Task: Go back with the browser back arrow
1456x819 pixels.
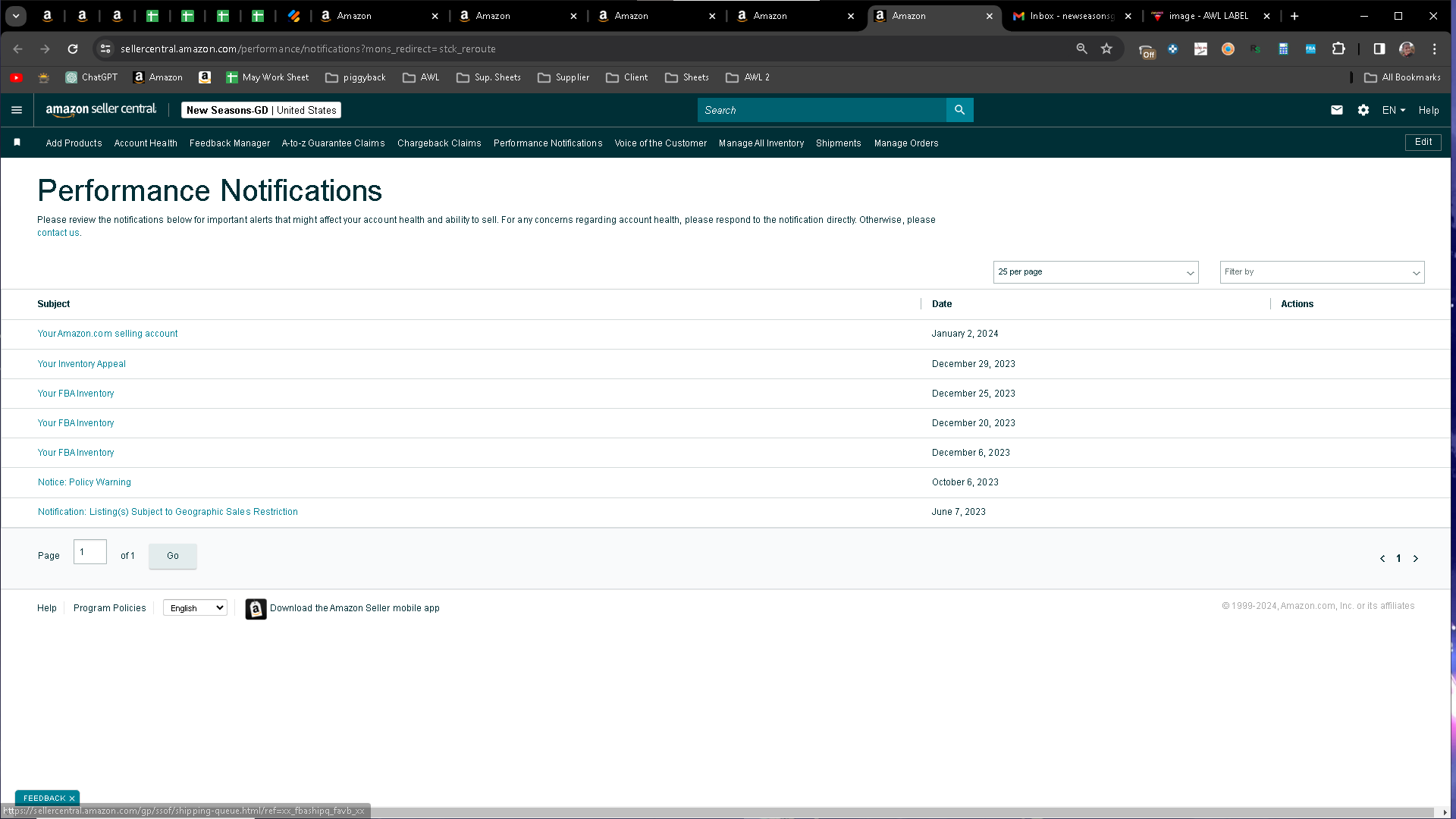Action: click(x=17, y=49)
